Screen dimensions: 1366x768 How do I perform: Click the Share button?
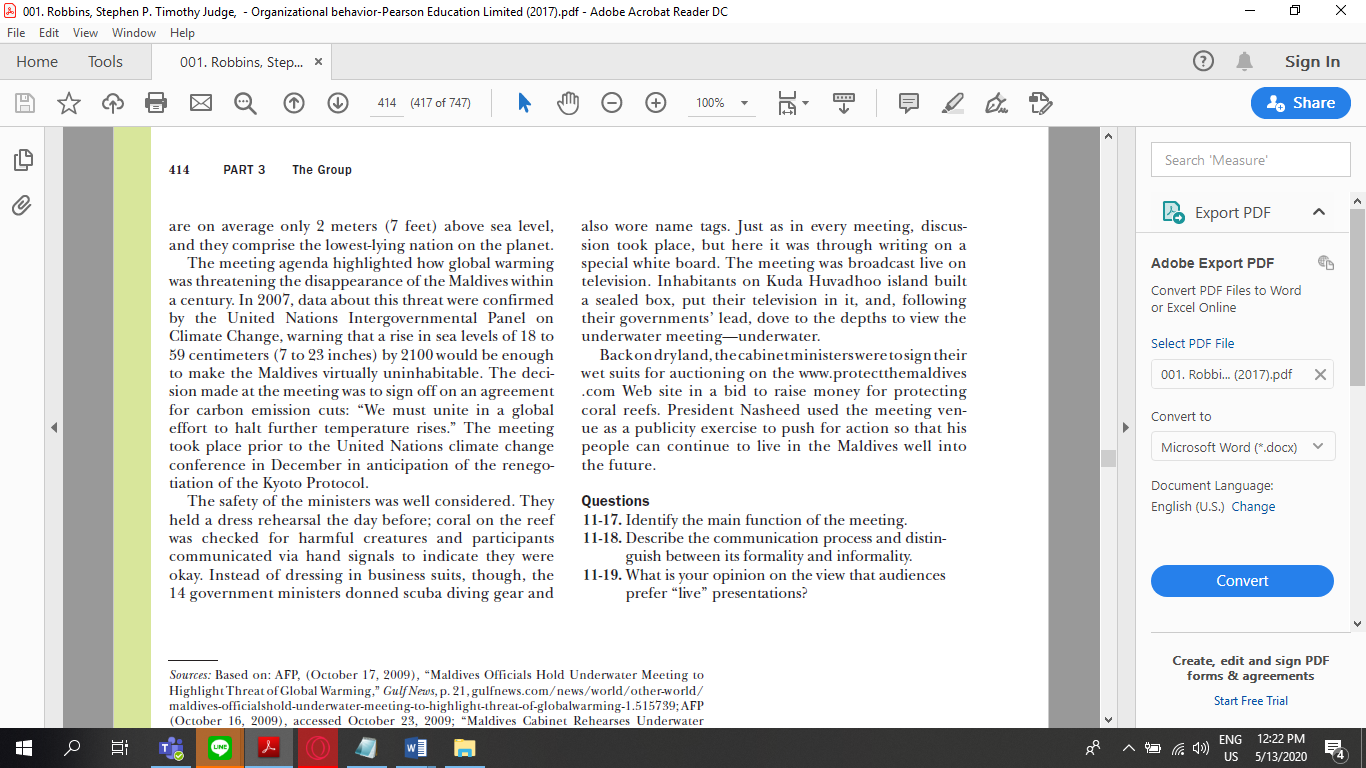[1300, 103]
